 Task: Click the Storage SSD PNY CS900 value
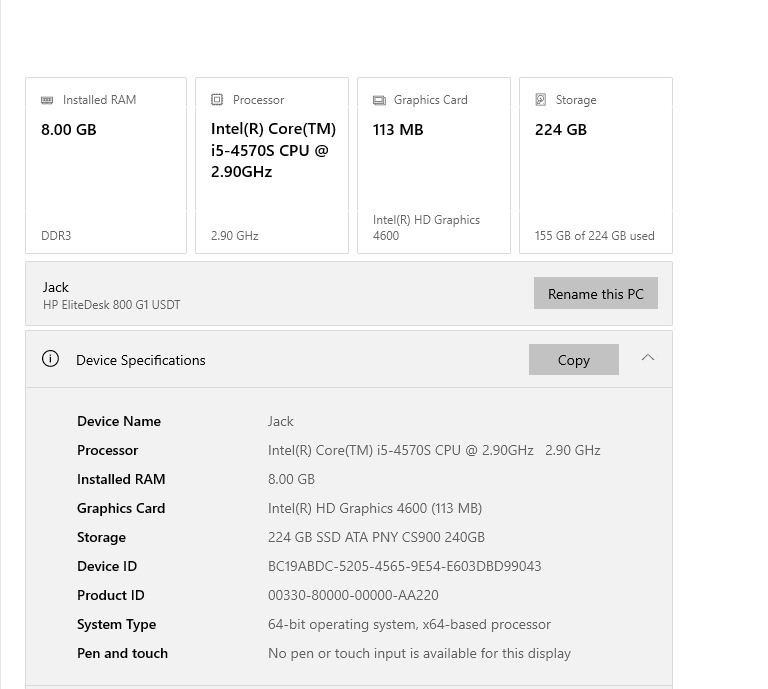(x=376, y=537)
